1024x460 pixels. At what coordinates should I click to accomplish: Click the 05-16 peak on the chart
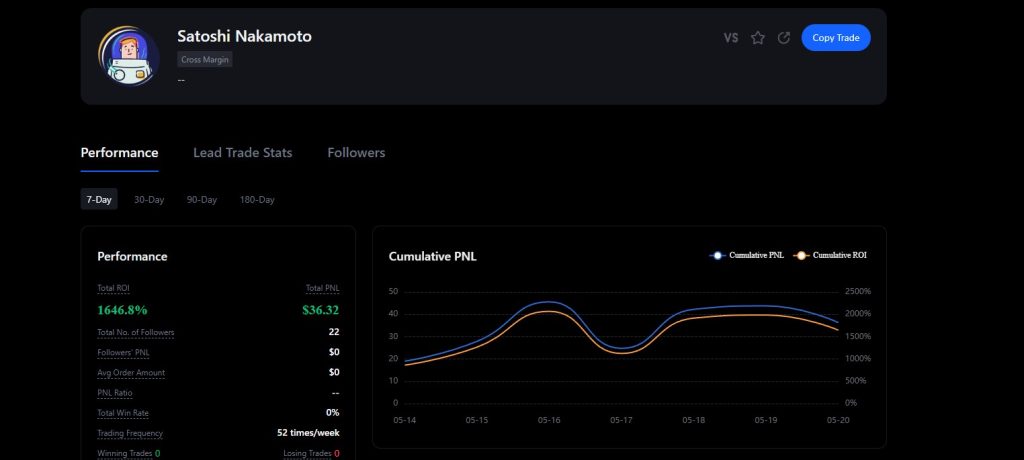click(x=547, y=302)
